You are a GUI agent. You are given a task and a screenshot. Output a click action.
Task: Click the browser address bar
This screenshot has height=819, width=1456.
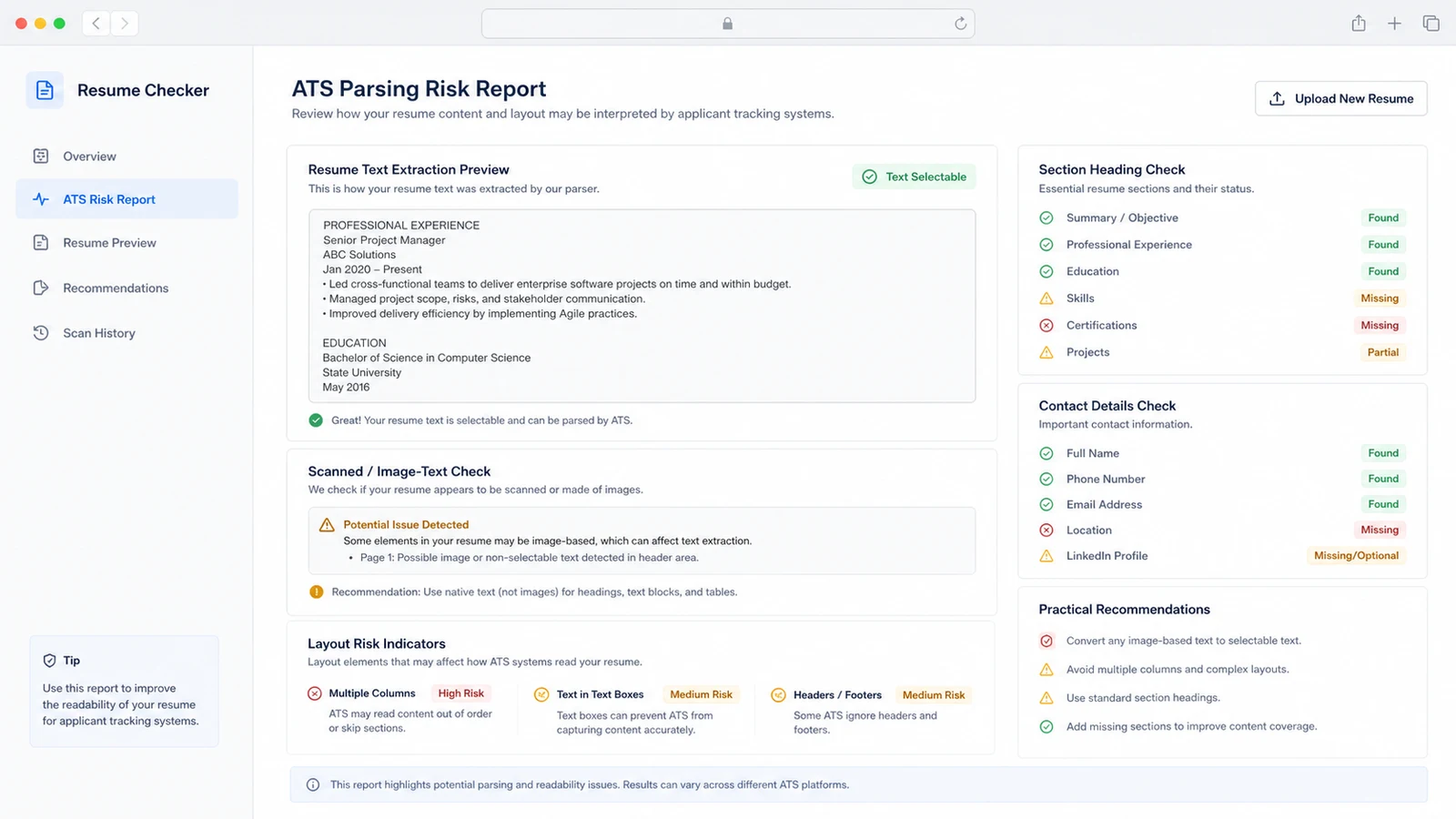[728, 24]
